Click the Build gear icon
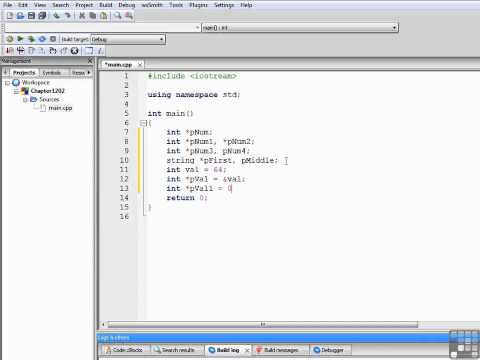 [x=10, y=39]
